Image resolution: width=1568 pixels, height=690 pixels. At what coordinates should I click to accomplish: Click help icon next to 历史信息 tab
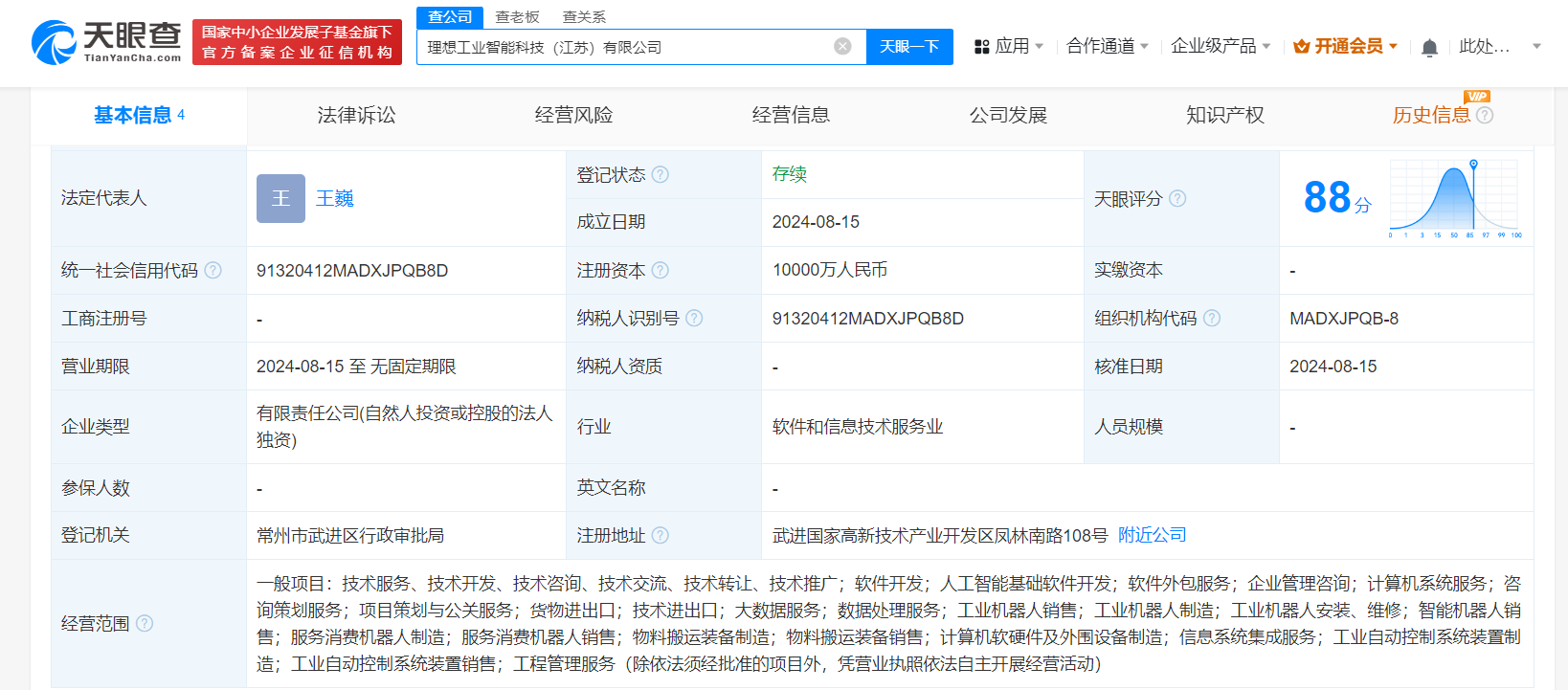[1484, 115]
